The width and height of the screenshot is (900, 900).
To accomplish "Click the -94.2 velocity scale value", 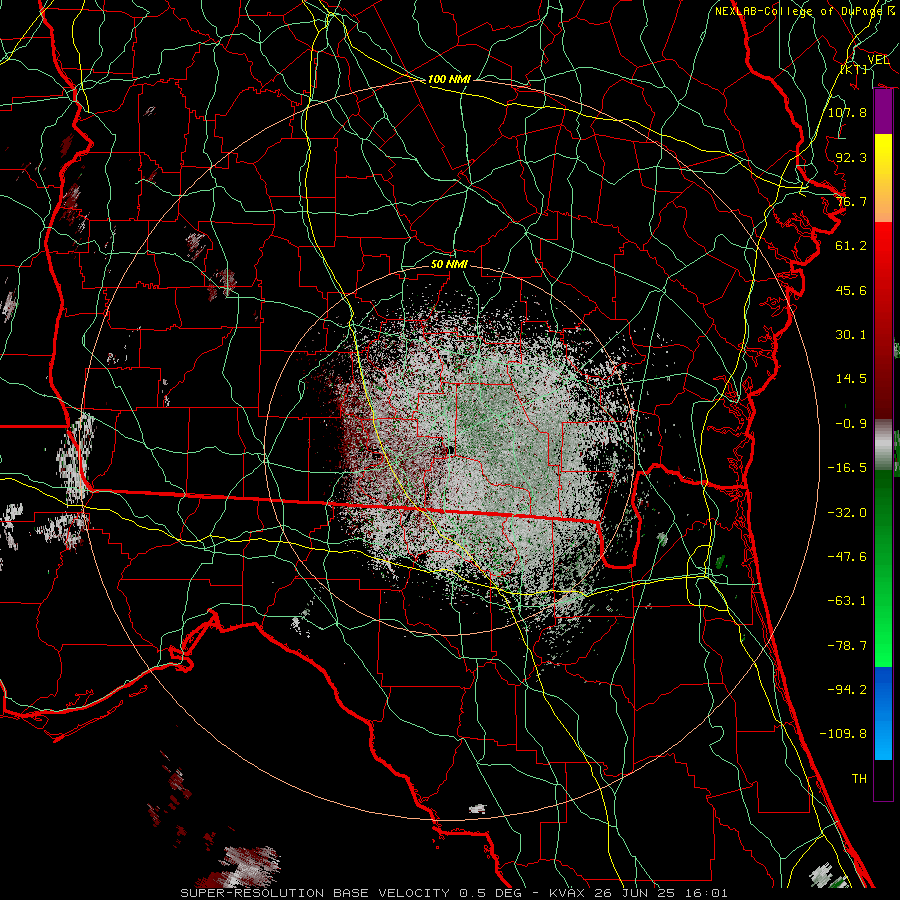I will coord(847,690).
